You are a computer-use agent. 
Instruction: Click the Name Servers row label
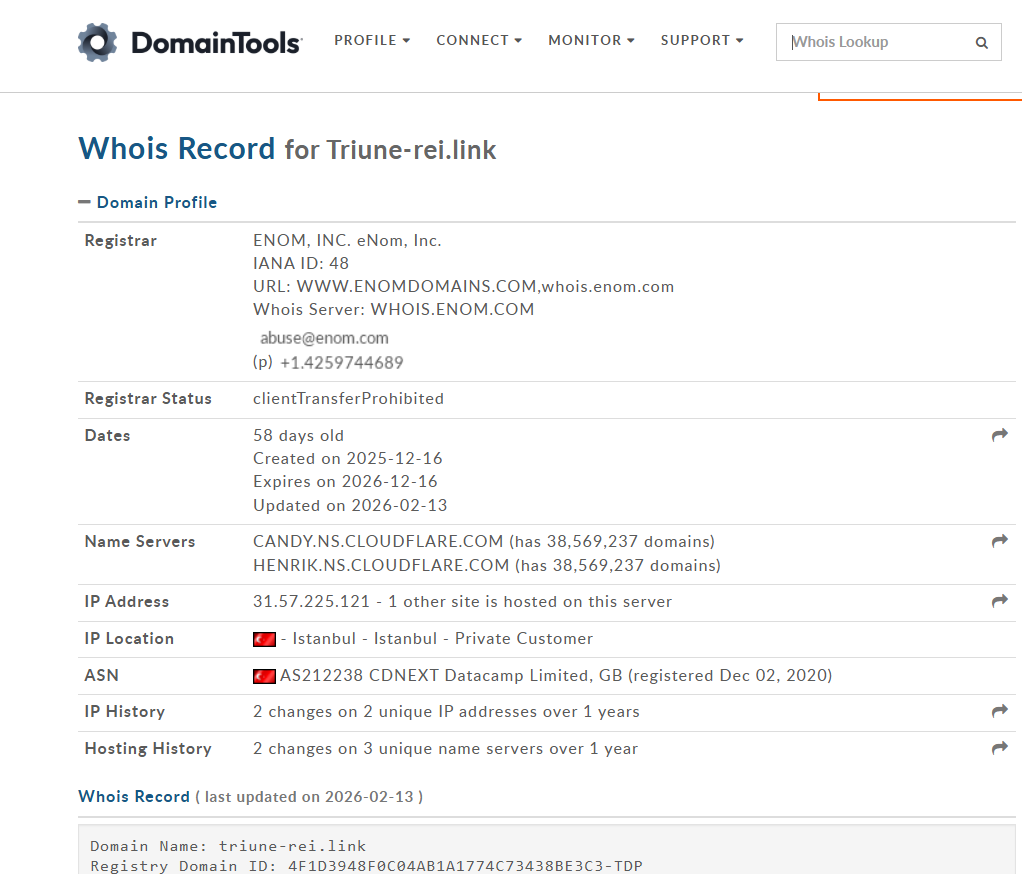tap(139, 542)
